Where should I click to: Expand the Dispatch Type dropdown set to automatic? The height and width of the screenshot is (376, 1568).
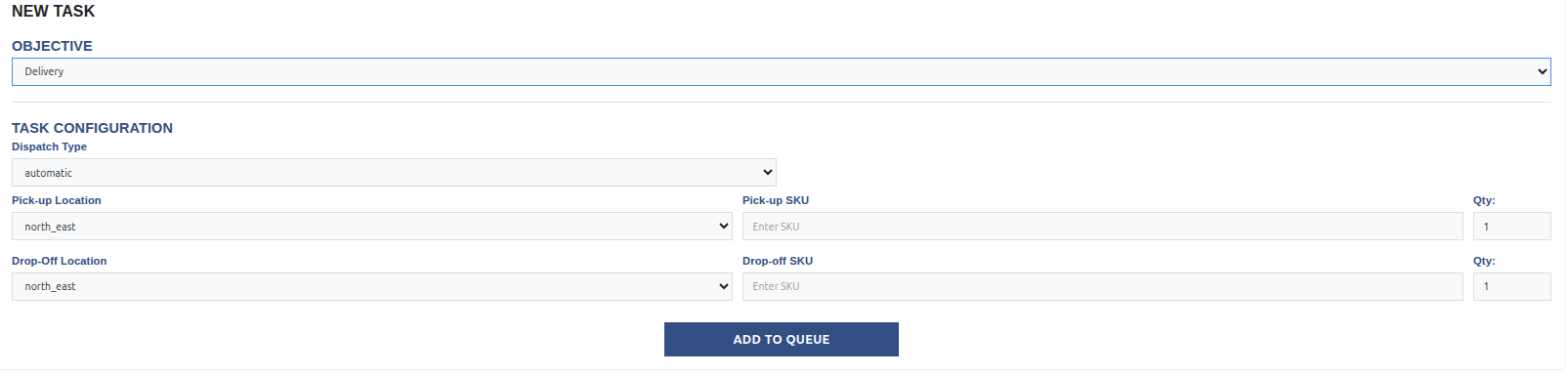coord(394,173)
